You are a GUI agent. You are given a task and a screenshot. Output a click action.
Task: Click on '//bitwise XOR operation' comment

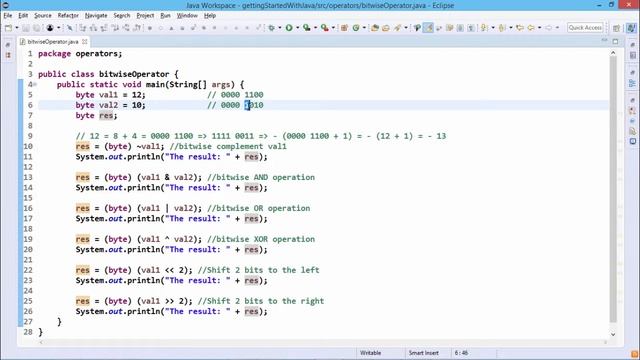pos(261,239)
